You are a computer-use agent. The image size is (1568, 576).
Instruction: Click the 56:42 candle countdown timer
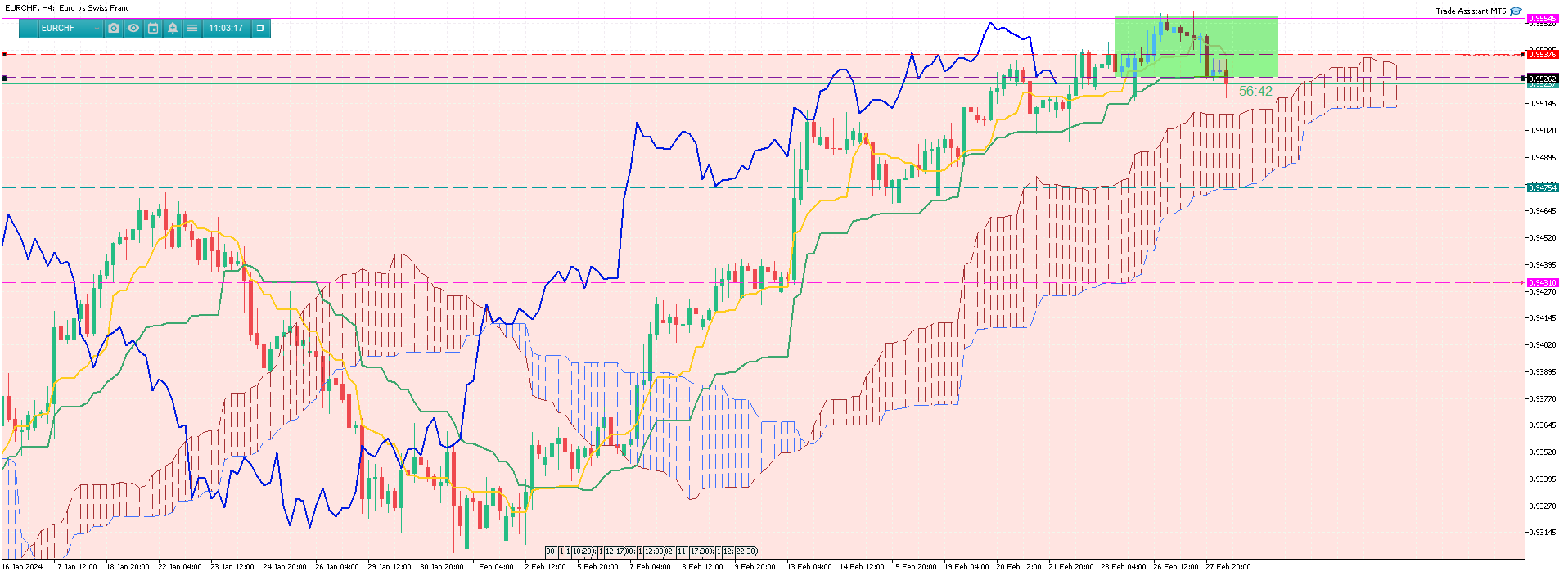(x=1255, y=92)
